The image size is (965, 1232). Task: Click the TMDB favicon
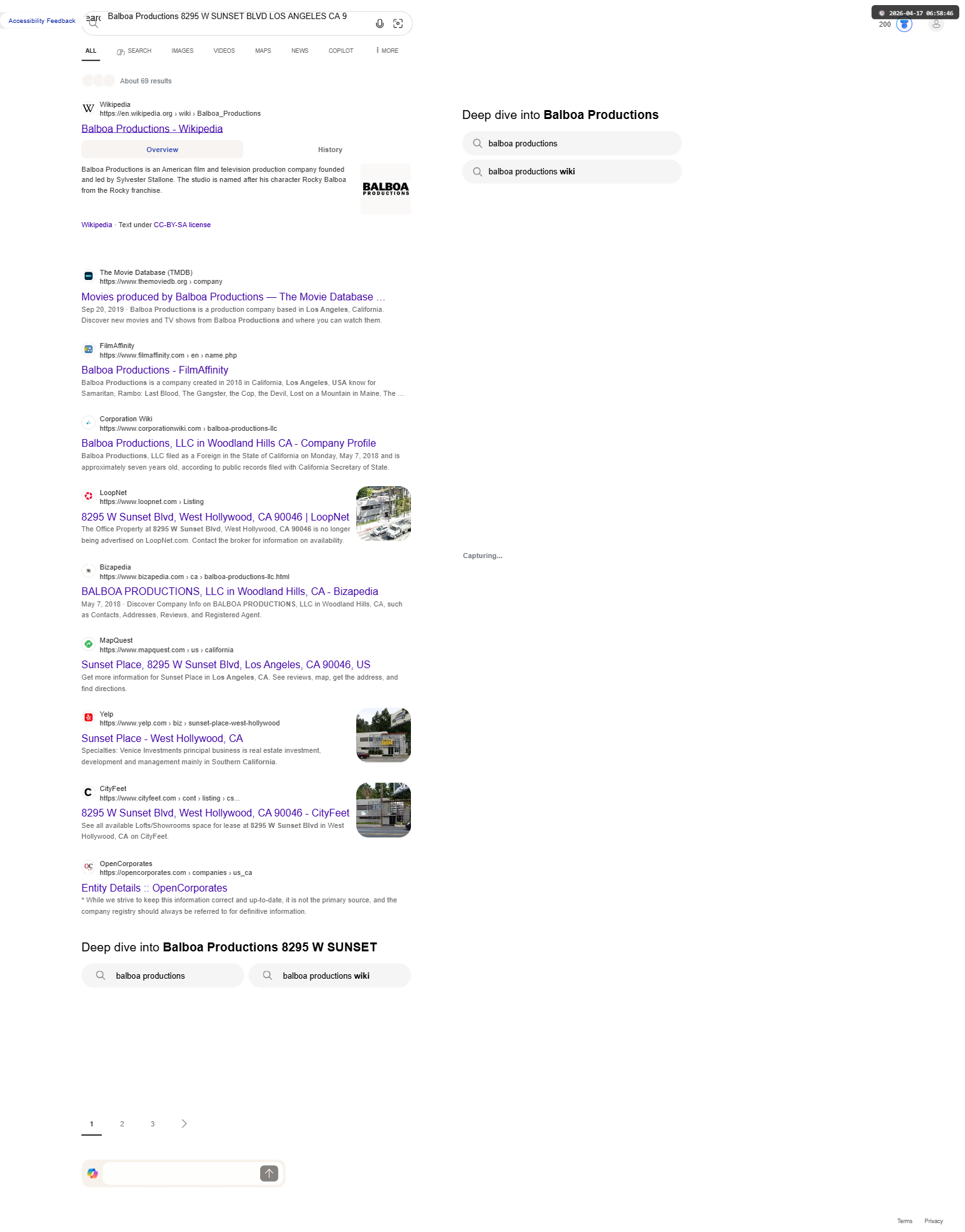coord(88,276)
